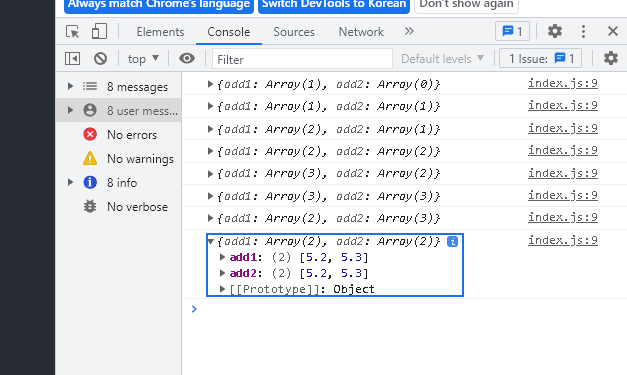Expand the 8 messages sidebar group

[70, 86]
